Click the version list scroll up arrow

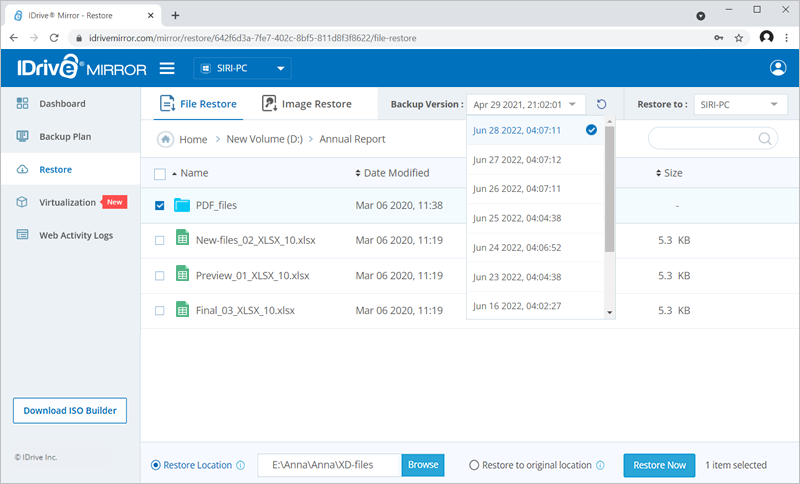tap(609, 121)
